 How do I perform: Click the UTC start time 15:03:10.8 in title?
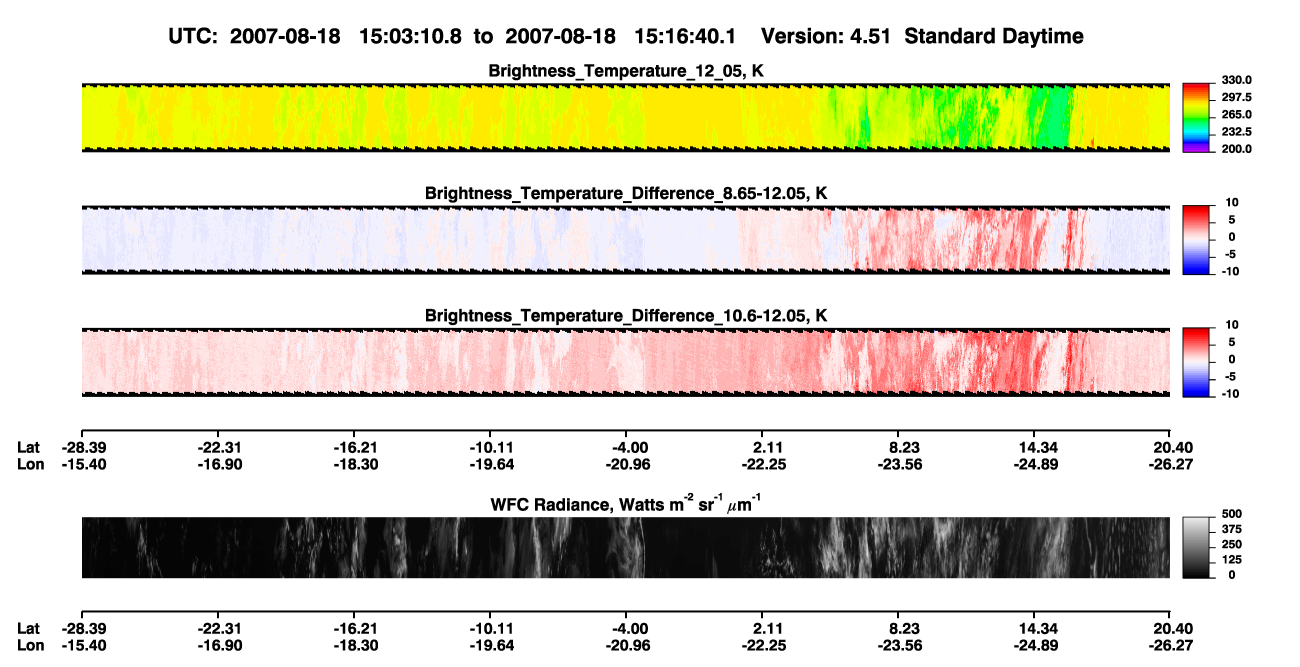[412, 36]
